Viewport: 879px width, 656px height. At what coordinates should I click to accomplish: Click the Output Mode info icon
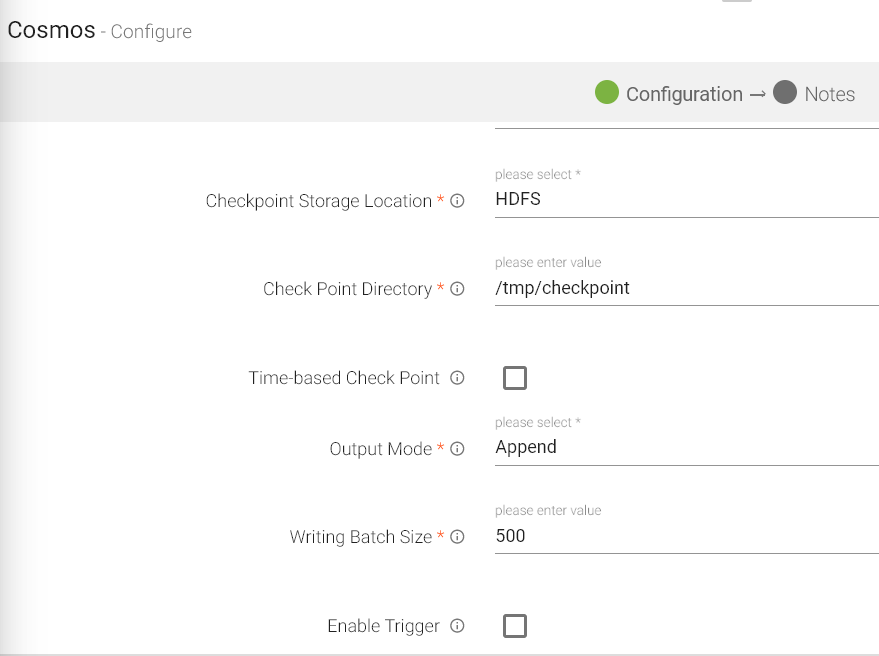pos(457,449)
